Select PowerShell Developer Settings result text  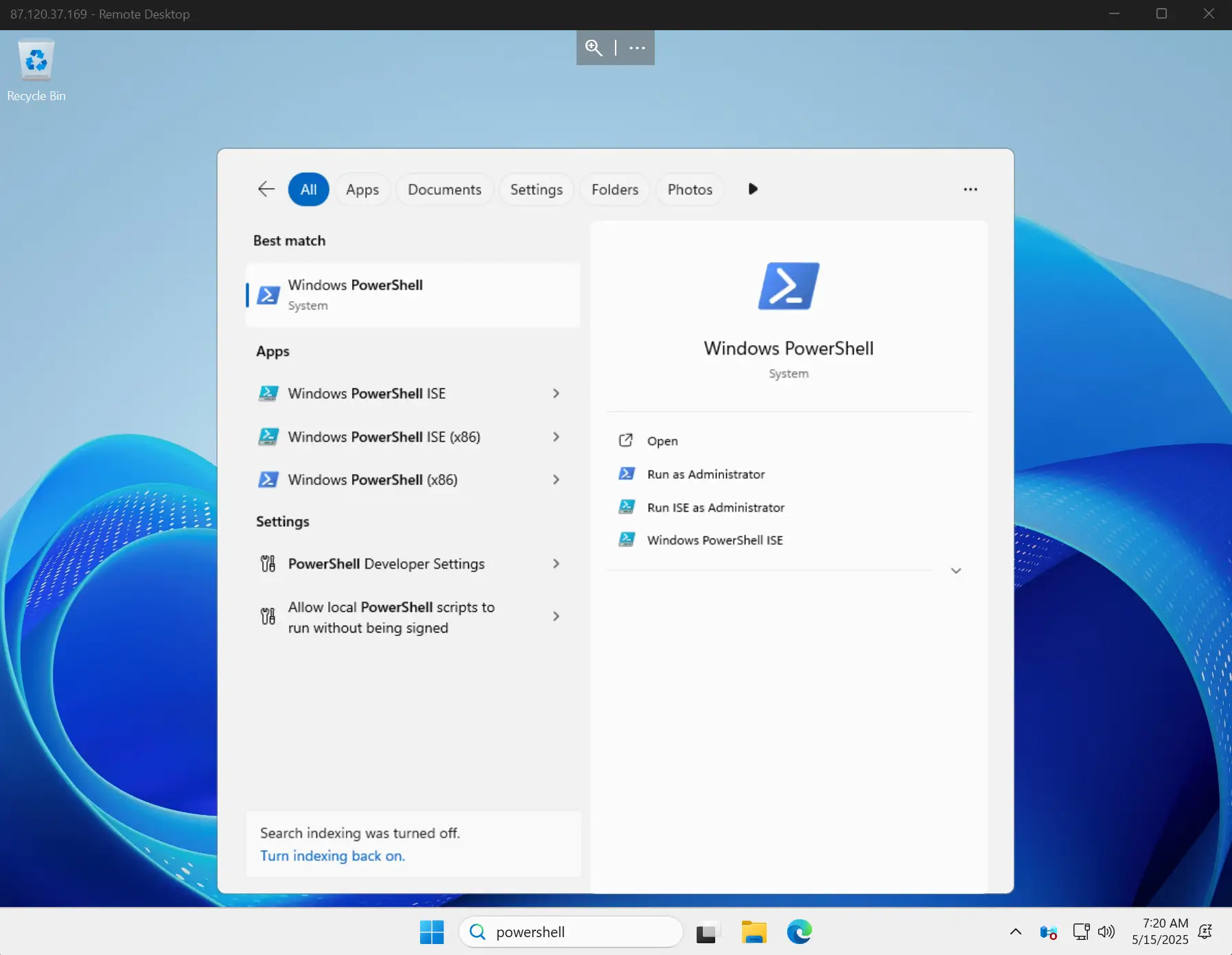point(386,564)
